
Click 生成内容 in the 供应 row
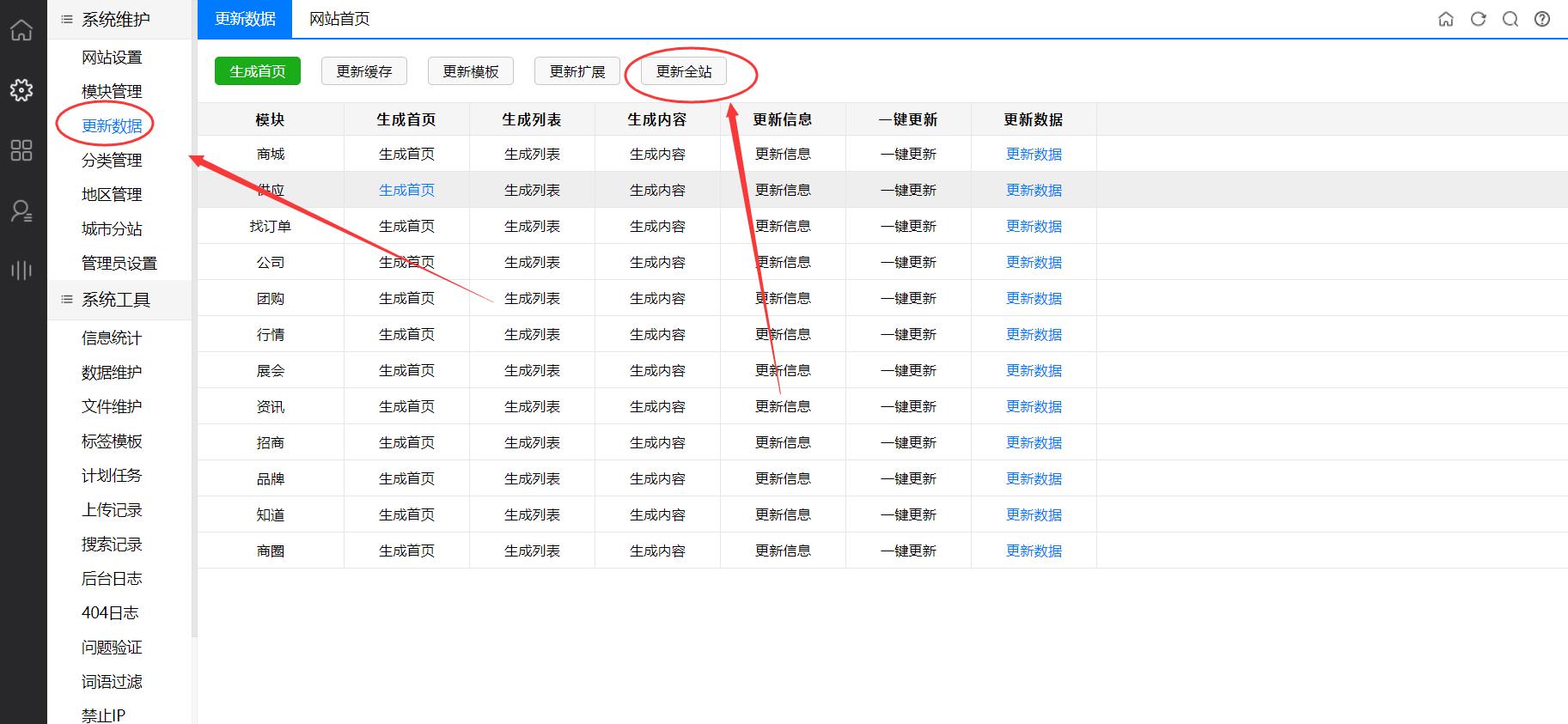(x=657, y=191)
